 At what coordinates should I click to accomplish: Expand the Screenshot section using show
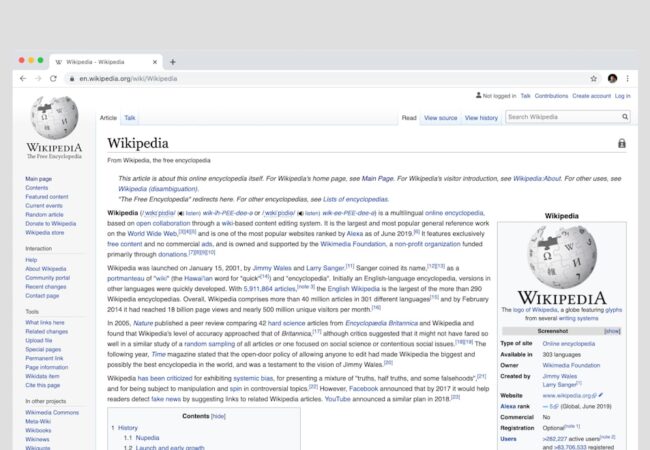pos(612,330)
